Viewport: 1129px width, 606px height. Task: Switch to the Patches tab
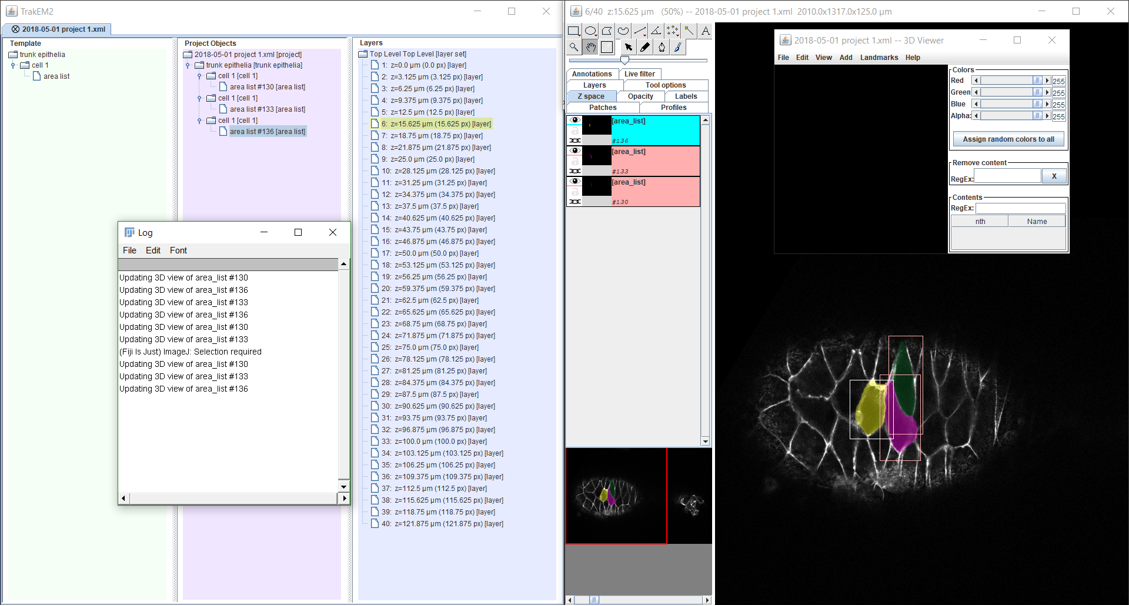pos(602,107)
